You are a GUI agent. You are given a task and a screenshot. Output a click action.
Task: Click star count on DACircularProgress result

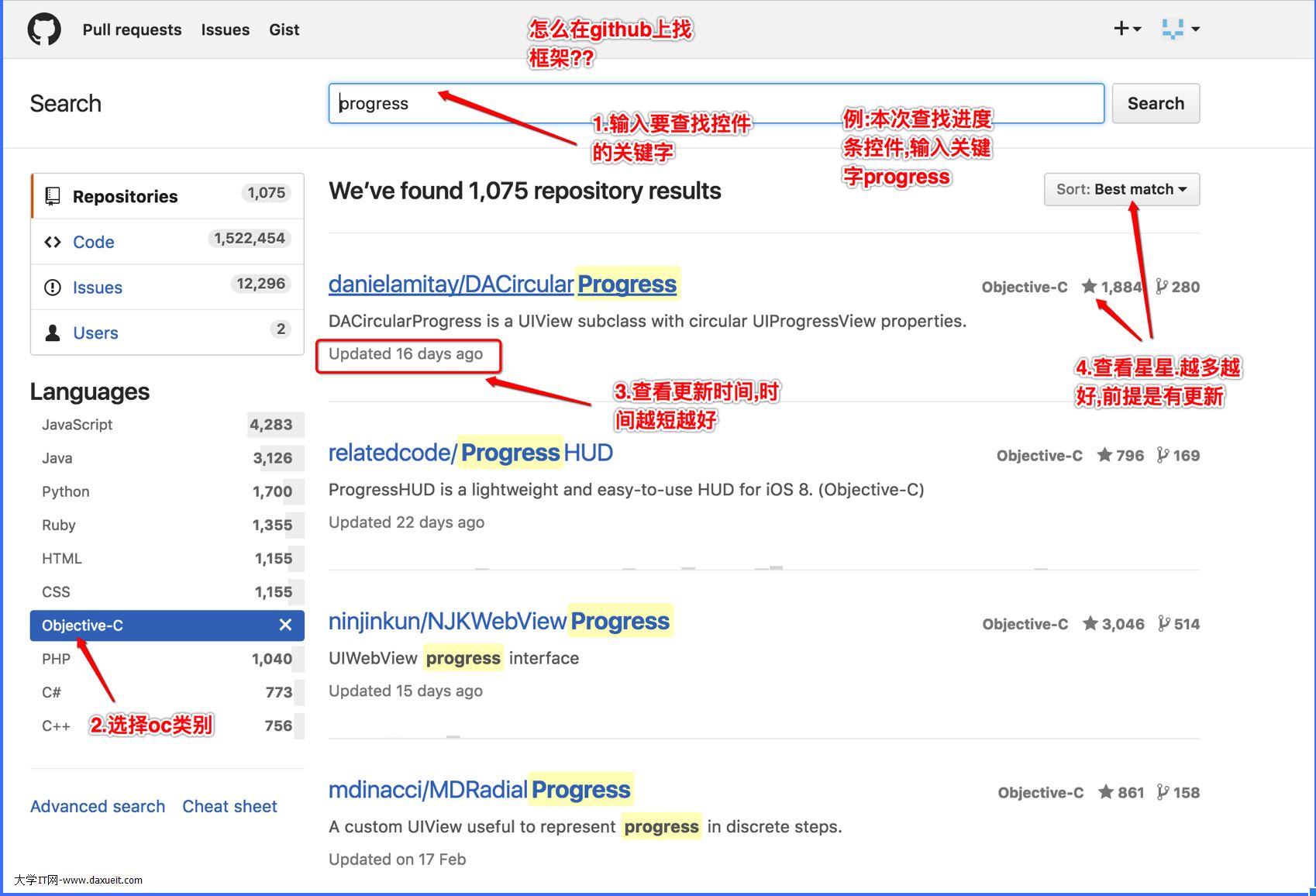pos(1111,287)
